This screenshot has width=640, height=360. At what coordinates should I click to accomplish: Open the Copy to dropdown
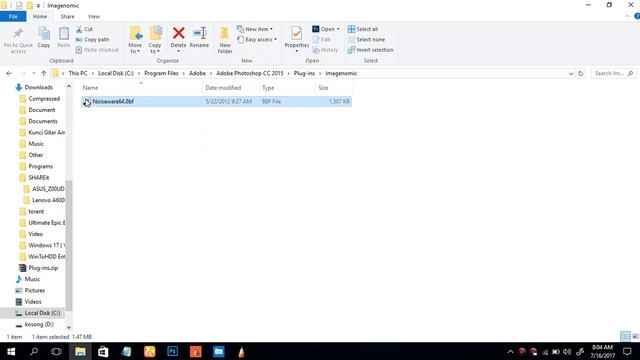[155, 40]
